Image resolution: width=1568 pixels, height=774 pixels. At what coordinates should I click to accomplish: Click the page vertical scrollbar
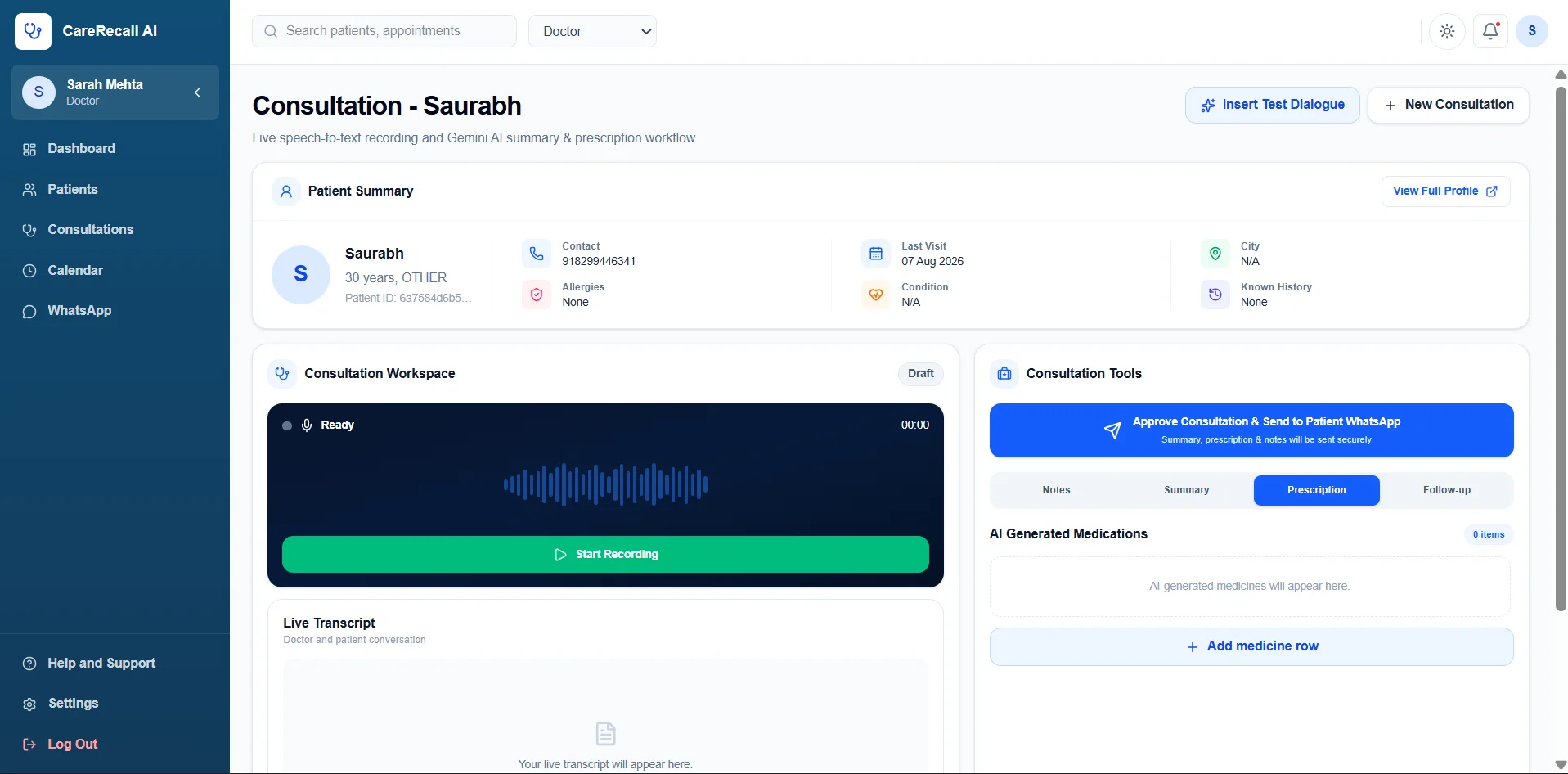click(1561, 349)
